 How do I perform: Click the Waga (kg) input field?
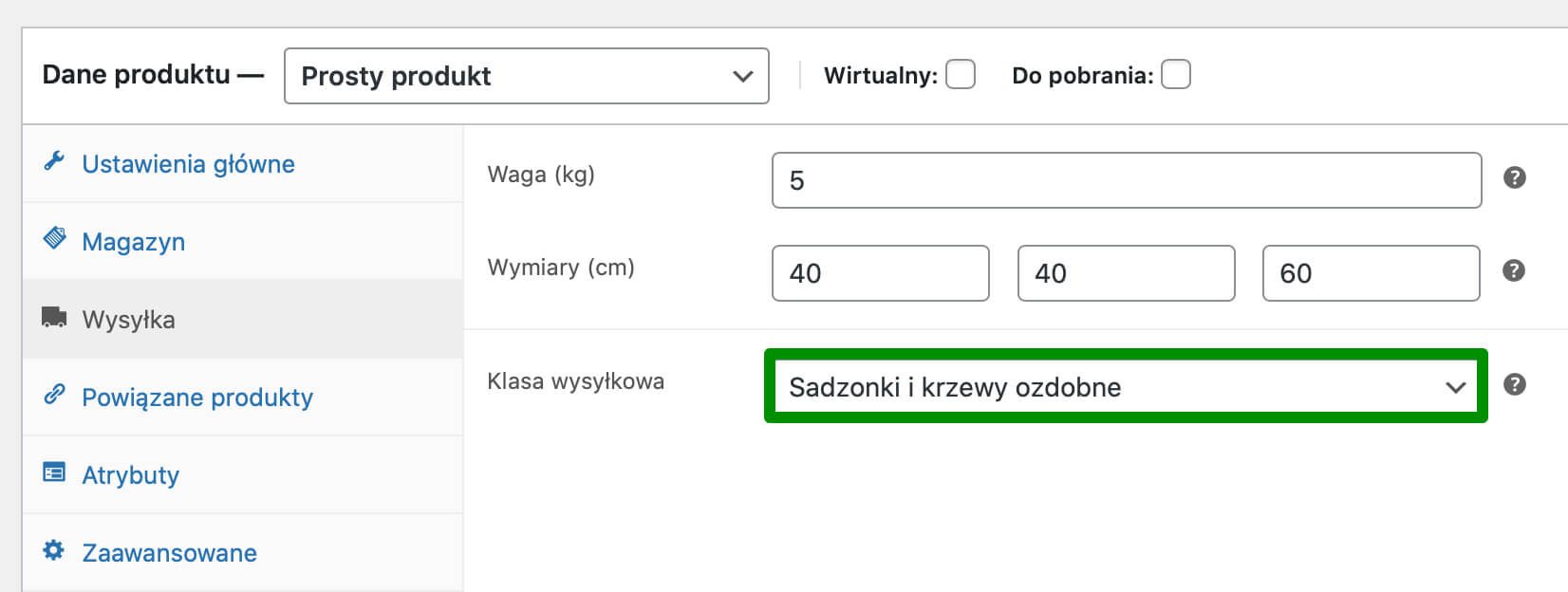[1127, 180]
